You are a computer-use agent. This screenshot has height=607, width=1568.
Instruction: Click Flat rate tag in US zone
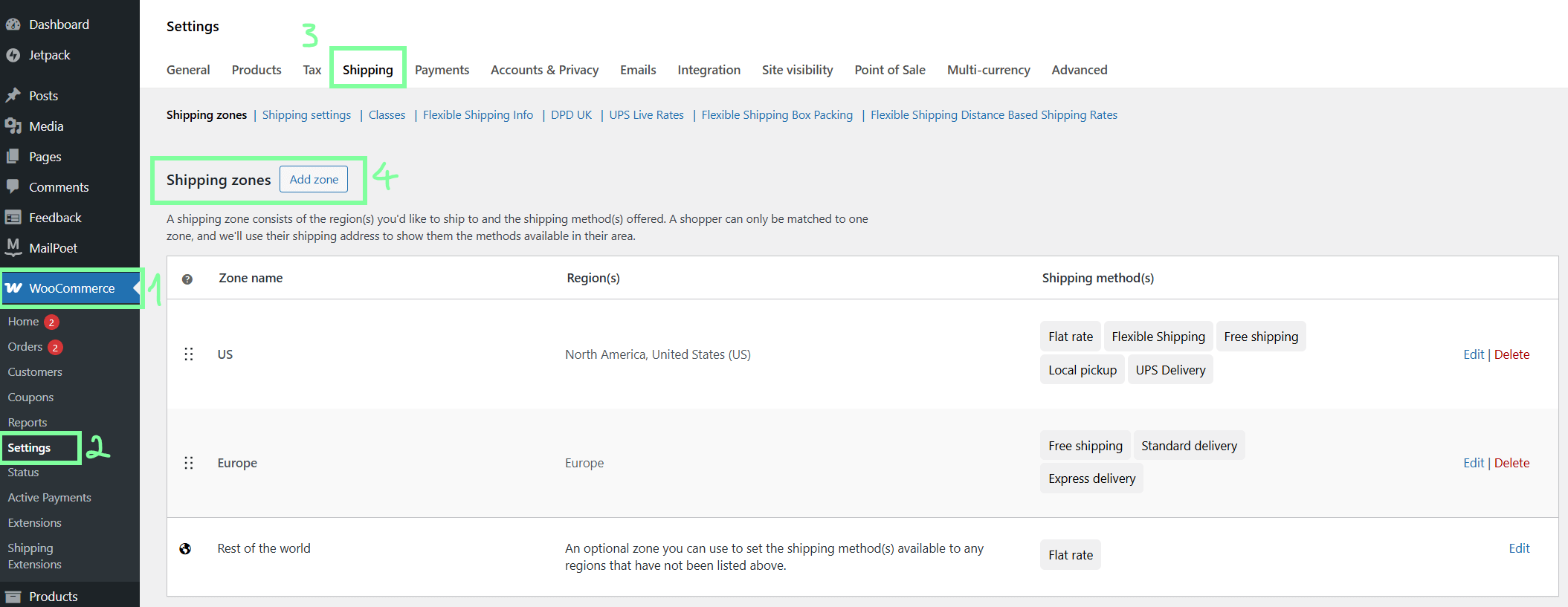click(1071, 337)
